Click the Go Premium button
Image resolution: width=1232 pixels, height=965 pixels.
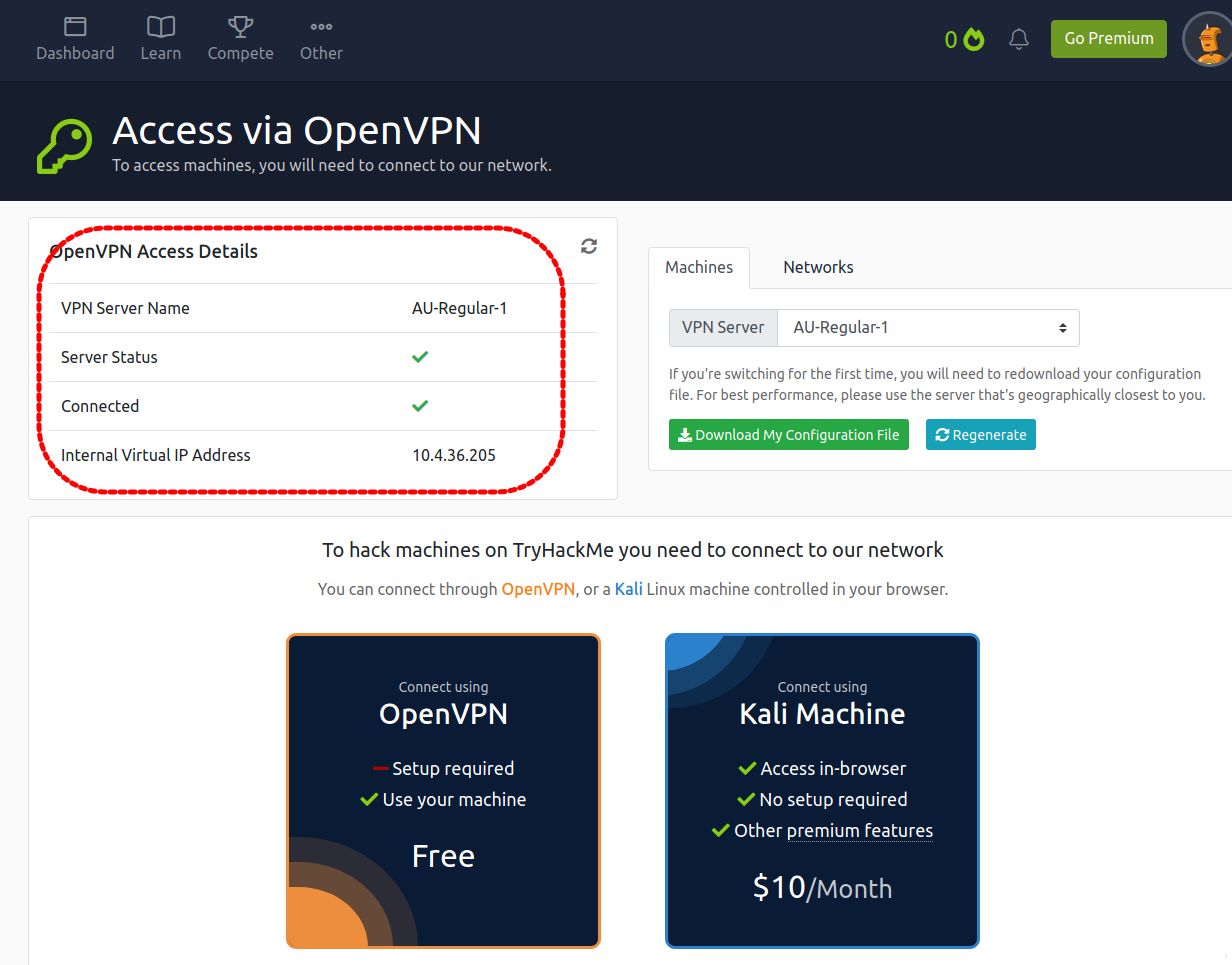tap(1109, 39)
